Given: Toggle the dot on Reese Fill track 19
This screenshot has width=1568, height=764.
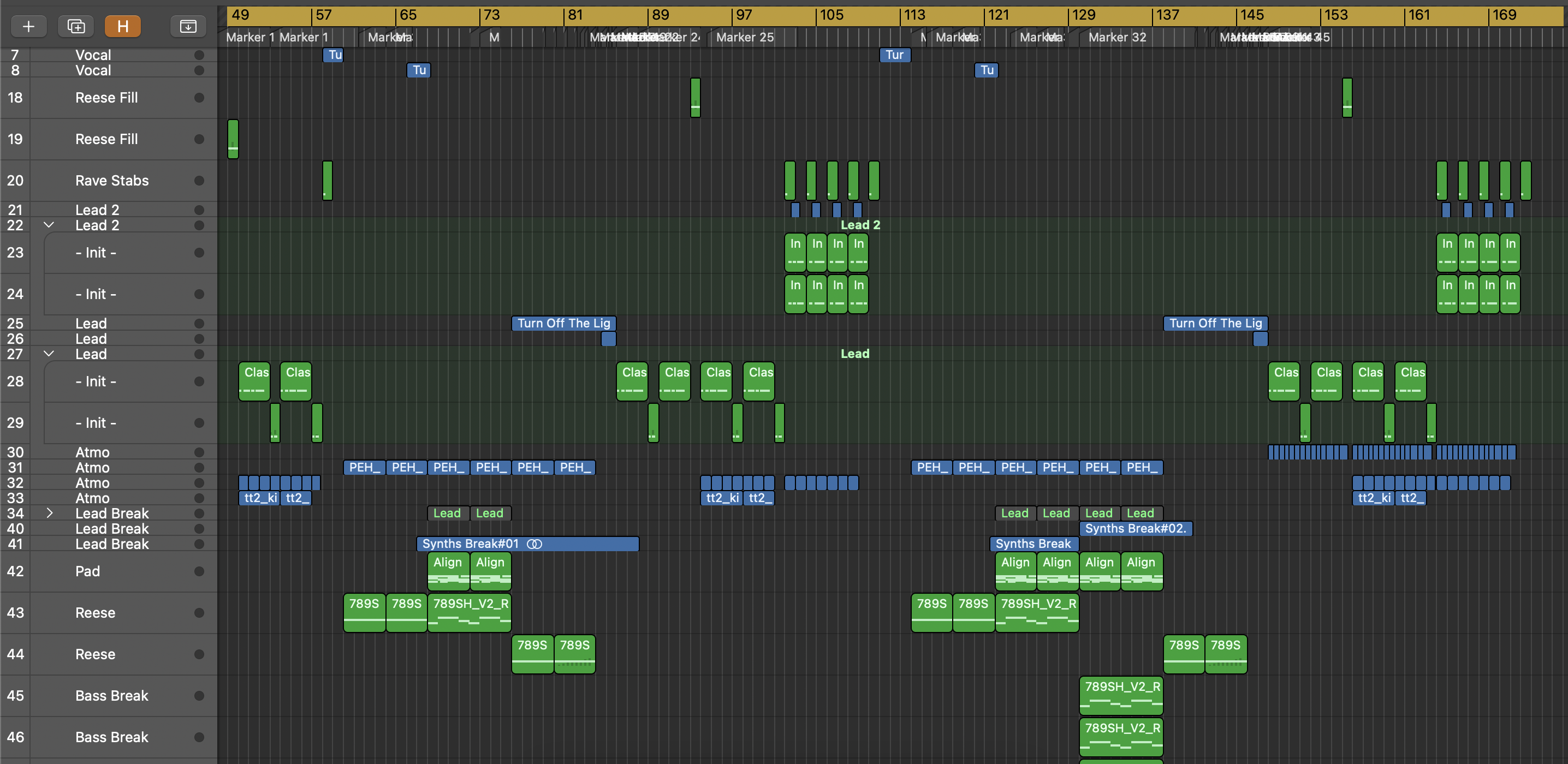Looking at the screenshot, I should point(199,139).
